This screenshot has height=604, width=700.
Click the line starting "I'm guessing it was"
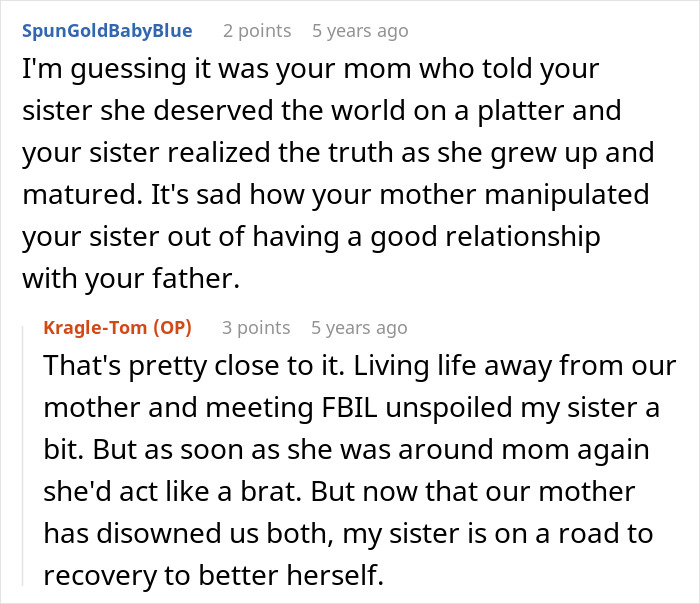tap(311, 70)
